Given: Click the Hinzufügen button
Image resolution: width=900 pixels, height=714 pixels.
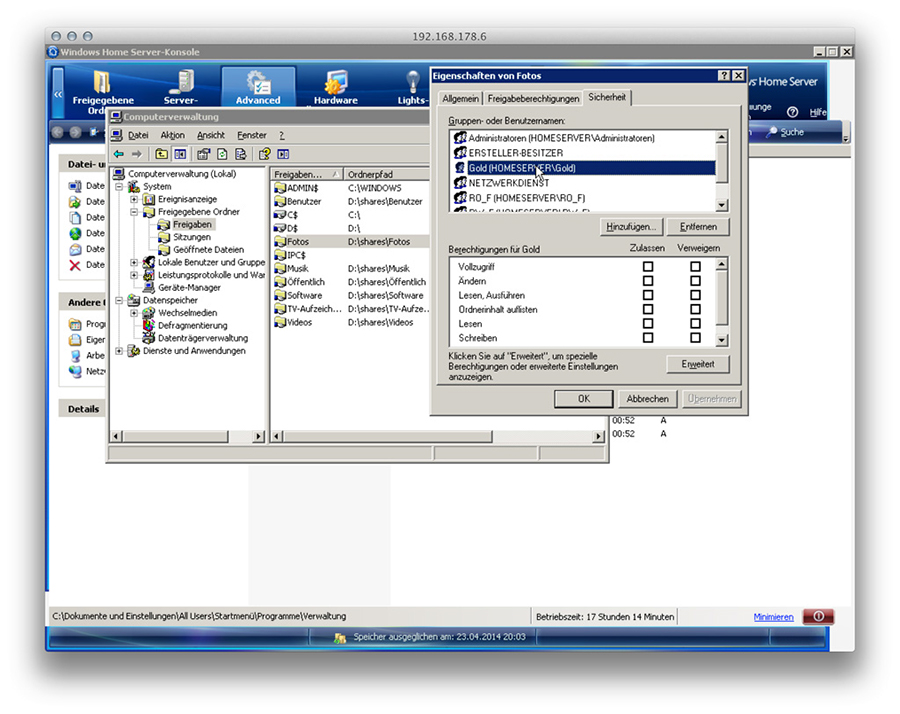Looking at the screenshot, I should pos(633,227).
